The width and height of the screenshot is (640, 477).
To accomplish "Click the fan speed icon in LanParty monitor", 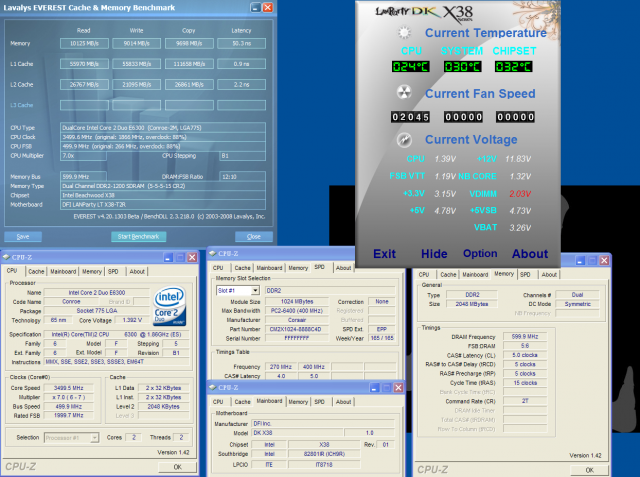I will pos(404,93).
